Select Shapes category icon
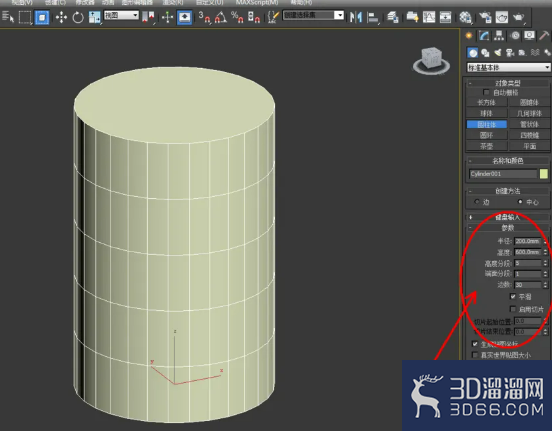 (x=485, y=53)
